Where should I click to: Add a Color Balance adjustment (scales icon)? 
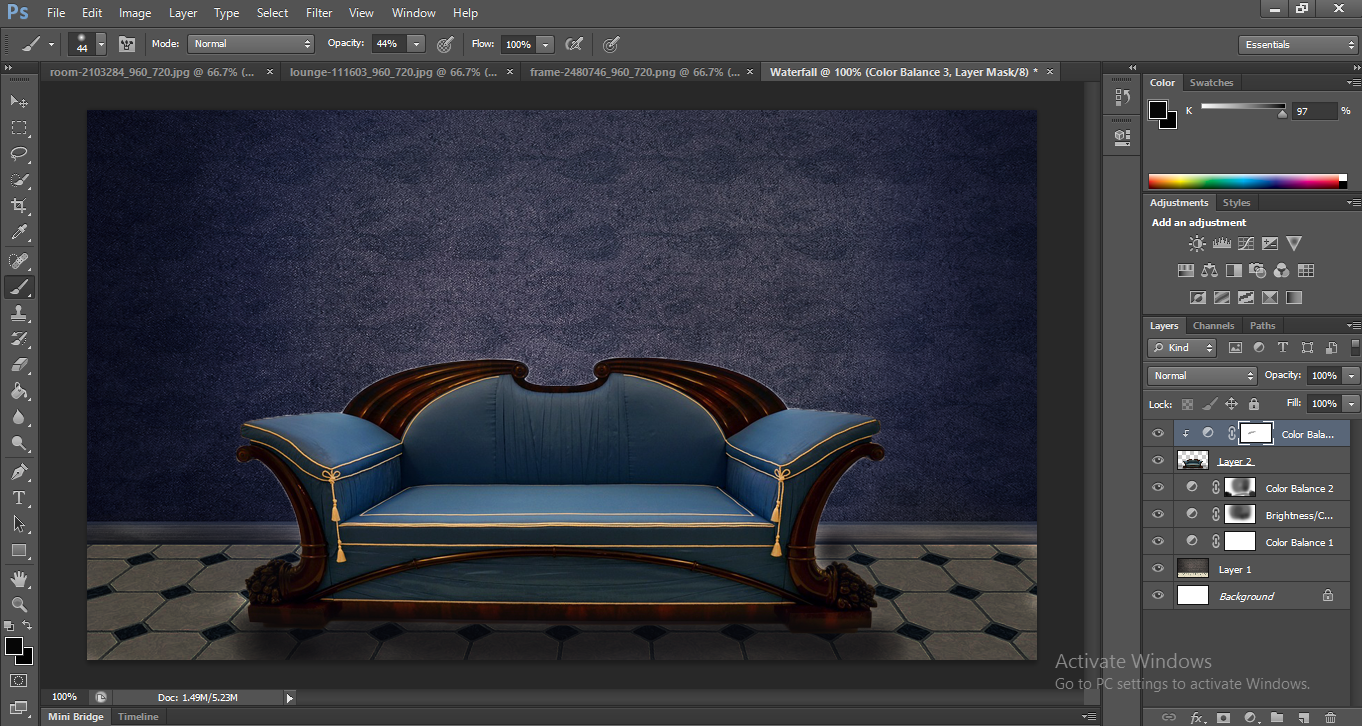1210,270
